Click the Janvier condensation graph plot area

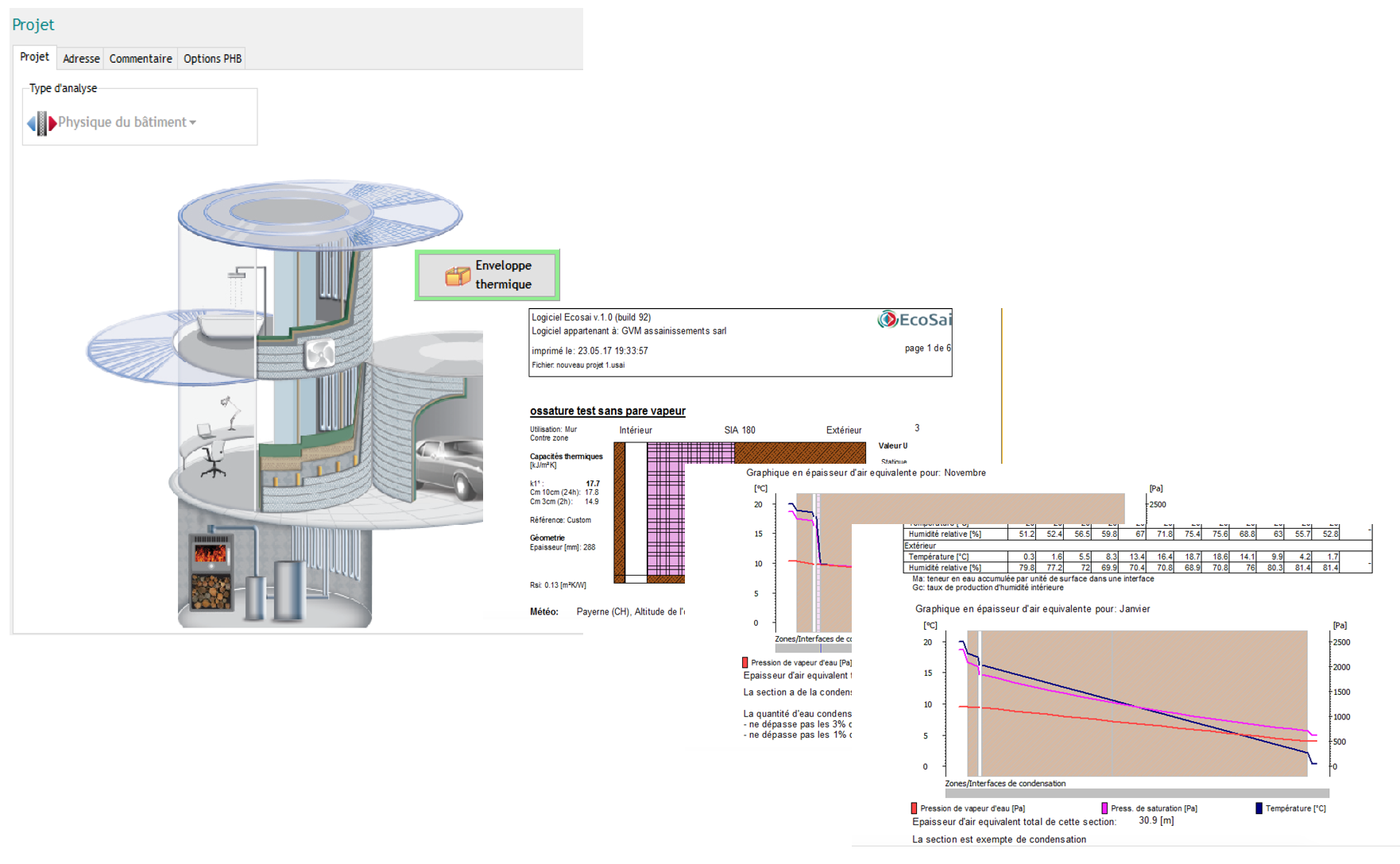(x=1136, y=703)
